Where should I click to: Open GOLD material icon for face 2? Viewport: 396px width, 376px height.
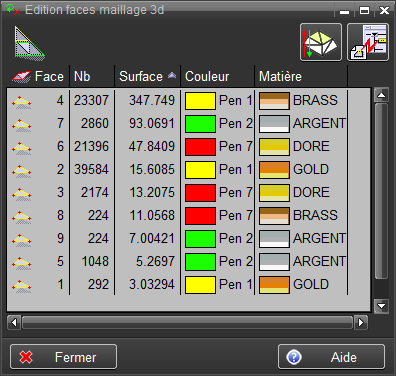tap(274, 170)
